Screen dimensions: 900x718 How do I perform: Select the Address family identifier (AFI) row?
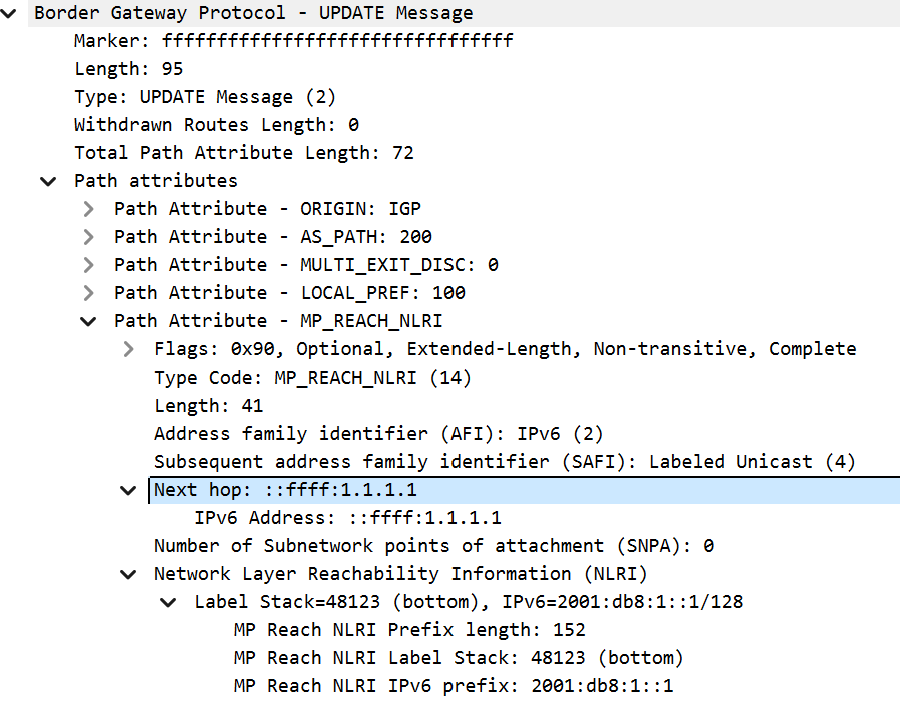(x=378, y=434)
